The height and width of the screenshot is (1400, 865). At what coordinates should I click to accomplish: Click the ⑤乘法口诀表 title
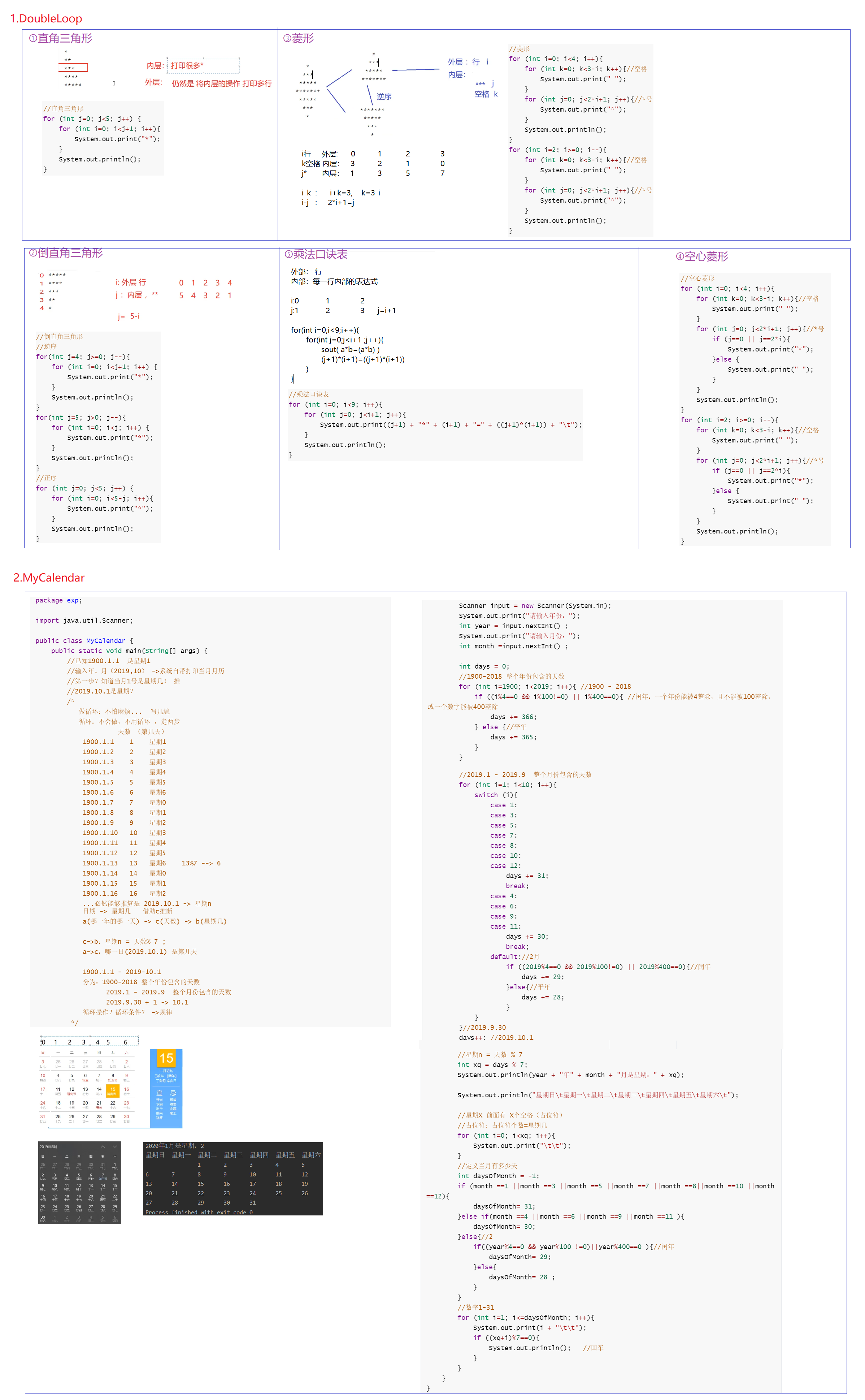pyautogui.click(x=316, y=254)
